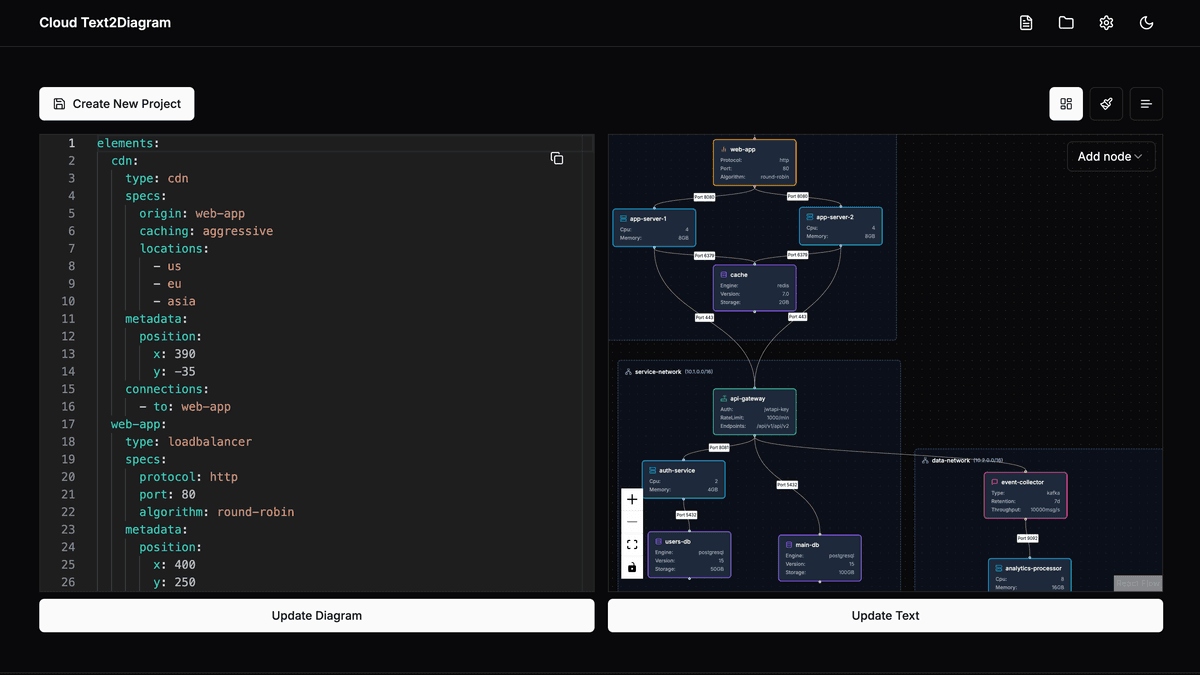Toggle dark mode moon icon
This screenshot has height=675, width=1200.
(x=1146, y=23)
